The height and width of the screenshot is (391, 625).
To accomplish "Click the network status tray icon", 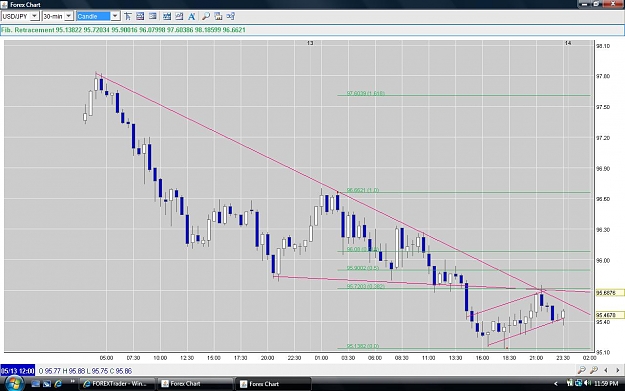I will point(578,383).
